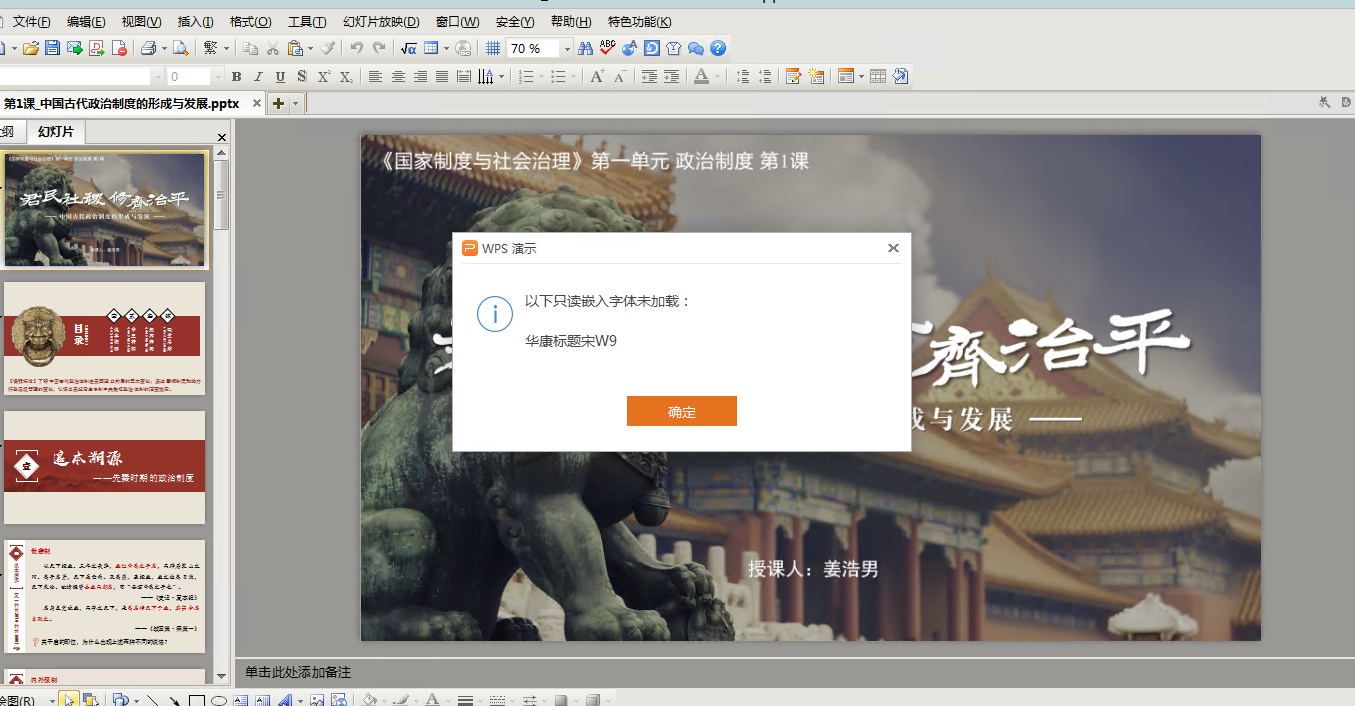Image resolution: width=1355 pixels, height=706 pixels.
Task: Open the 格式 menu
Action: tap(250, 22)
